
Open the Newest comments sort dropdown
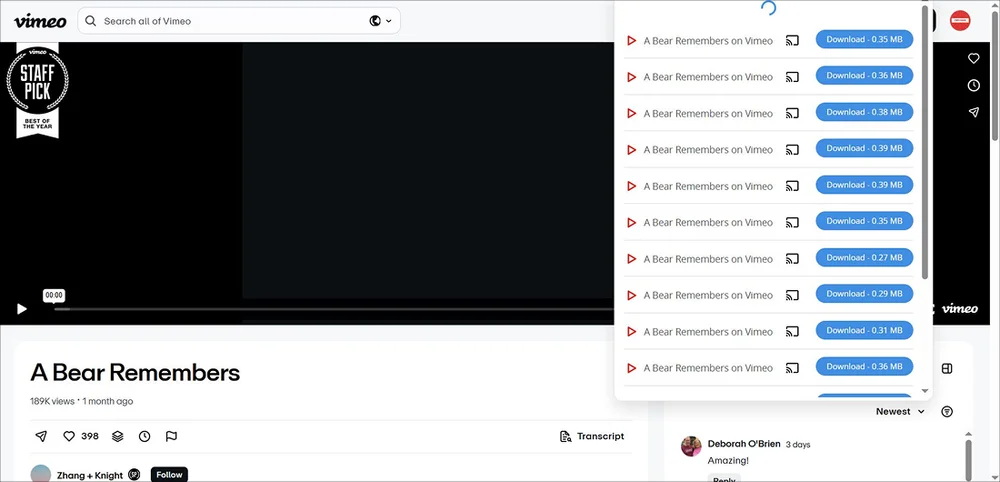point(900,411)
